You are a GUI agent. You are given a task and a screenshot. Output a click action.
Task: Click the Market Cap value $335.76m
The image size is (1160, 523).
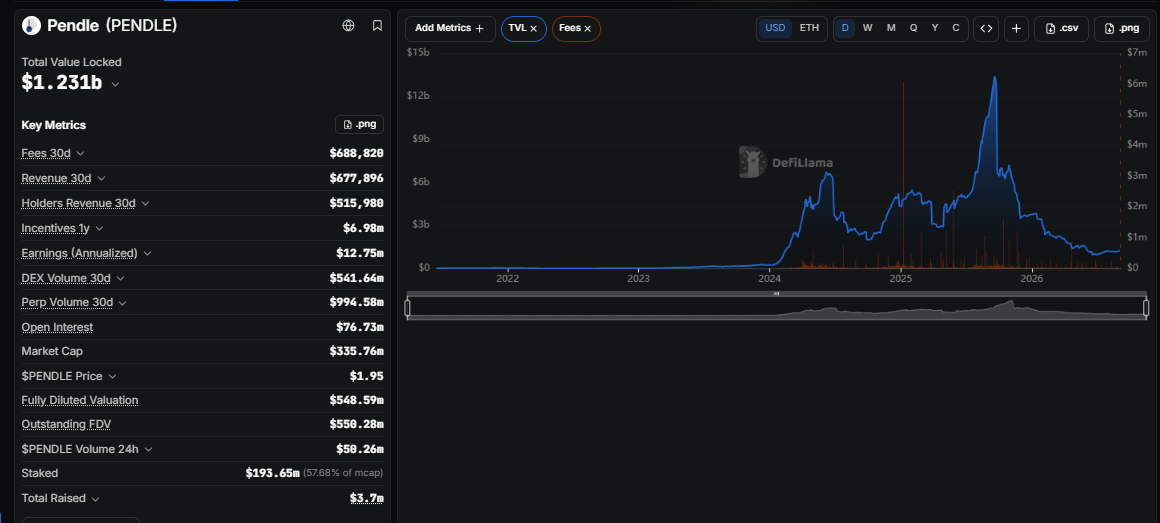[x=357, y=351]
